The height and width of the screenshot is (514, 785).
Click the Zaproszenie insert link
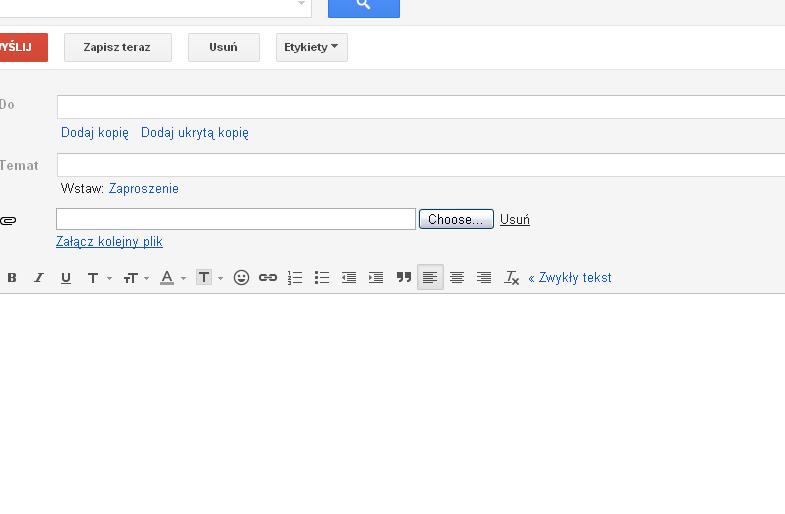(144, 189)
